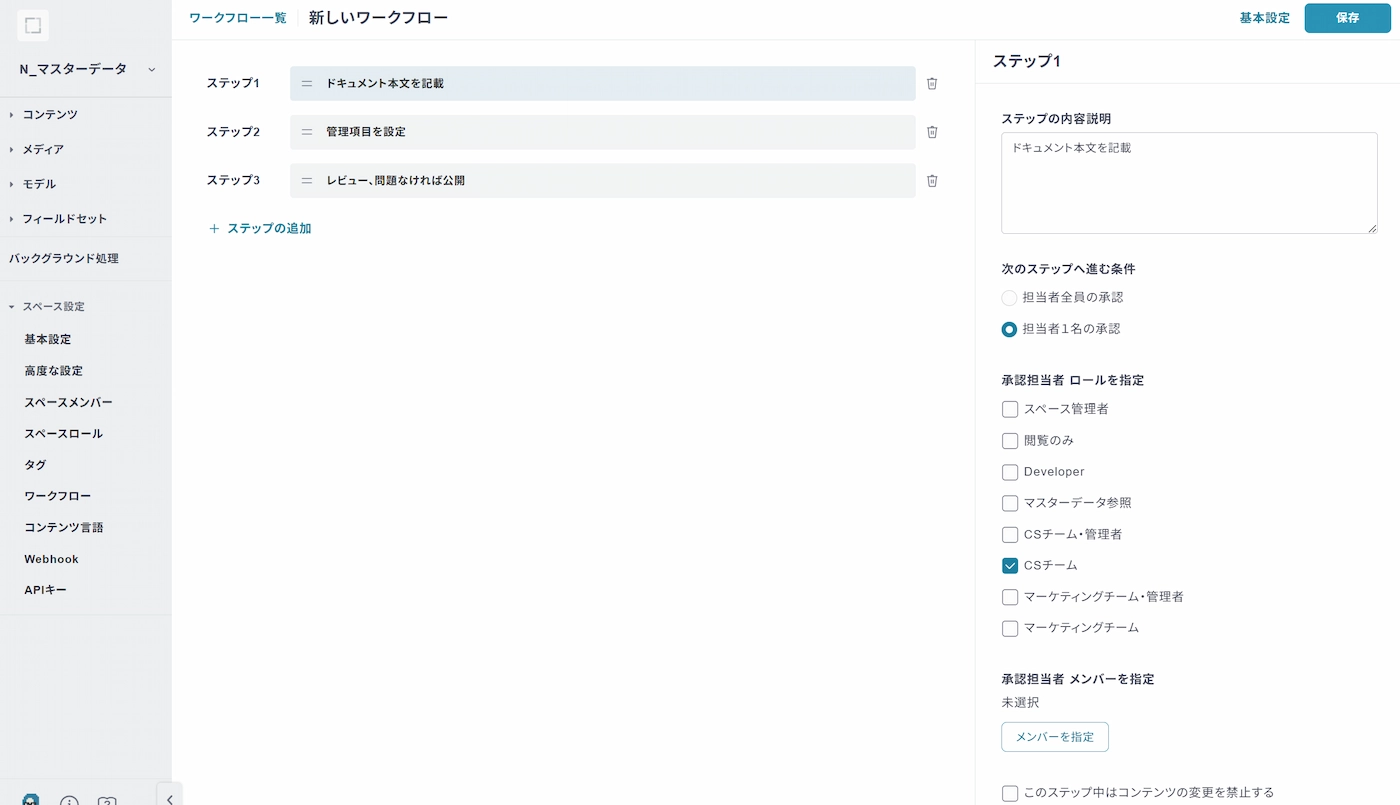Screen dimensions: 1400x805
Task: Open the help book icon in sidebar
Action: tap(107, 801)
